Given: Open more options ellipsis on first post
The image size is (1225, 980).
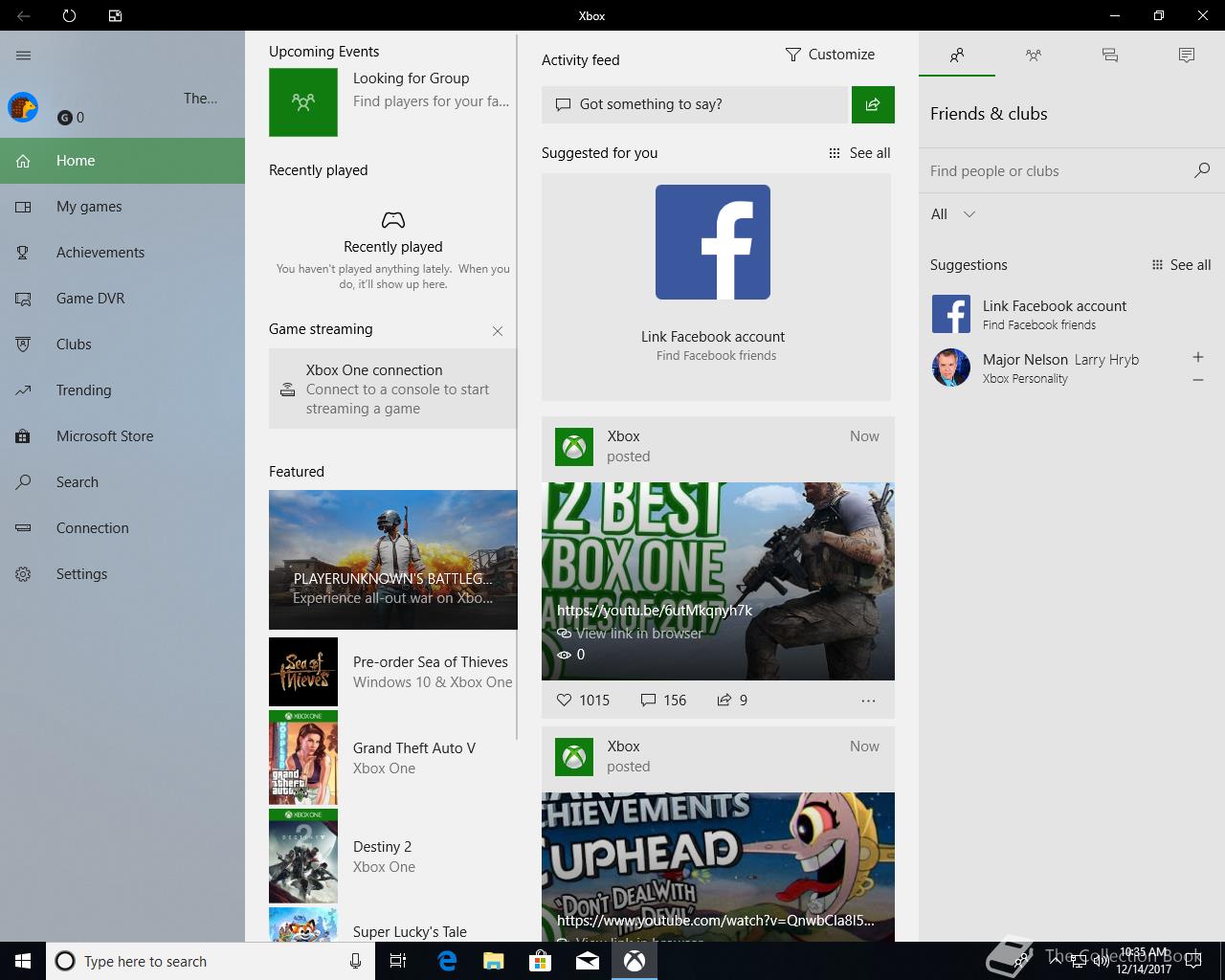Looking at the screenshot, I should tap(868, 701).
